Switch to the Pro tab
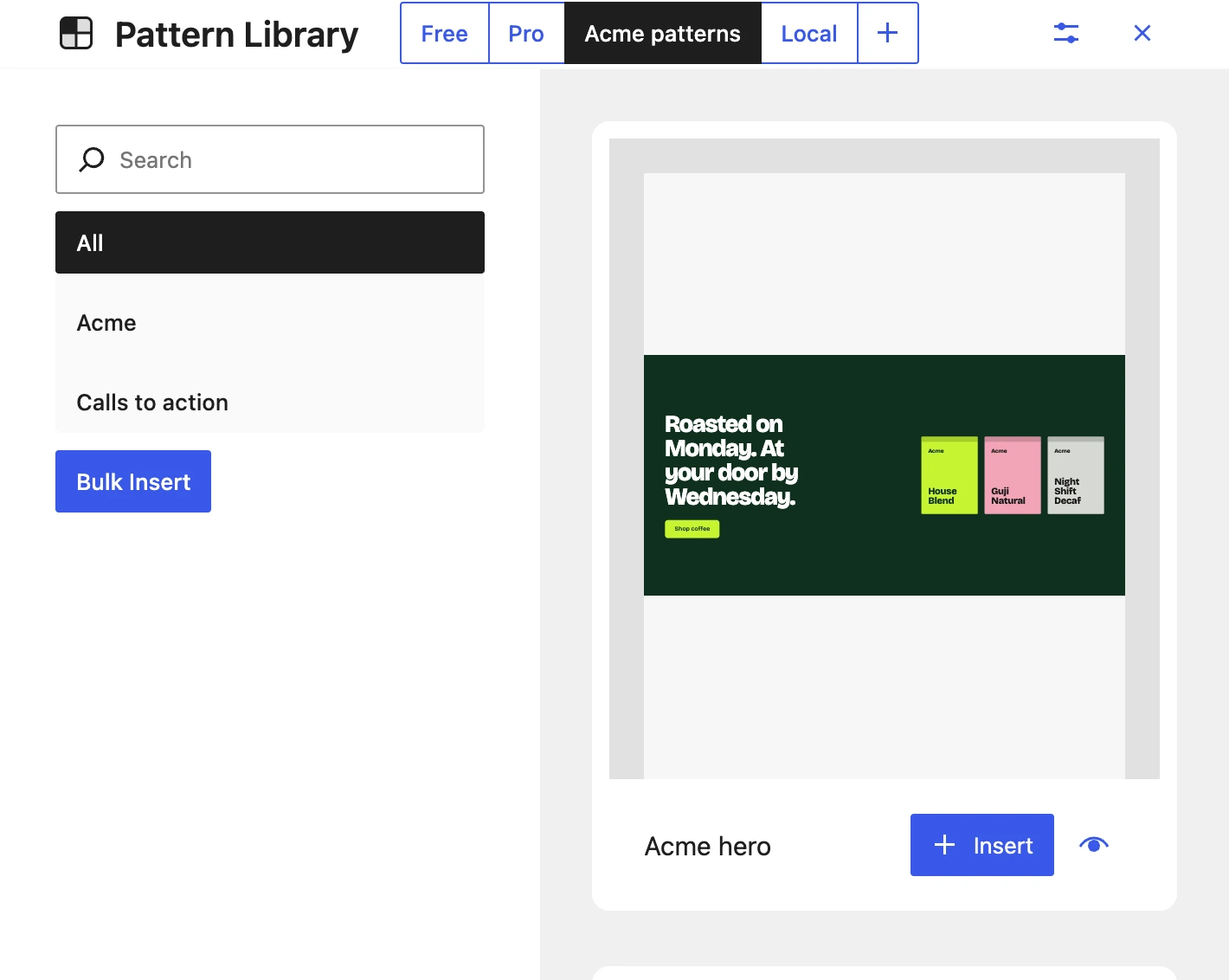The width and height of the screenshot is (1229, 980). tap(526, 33)
